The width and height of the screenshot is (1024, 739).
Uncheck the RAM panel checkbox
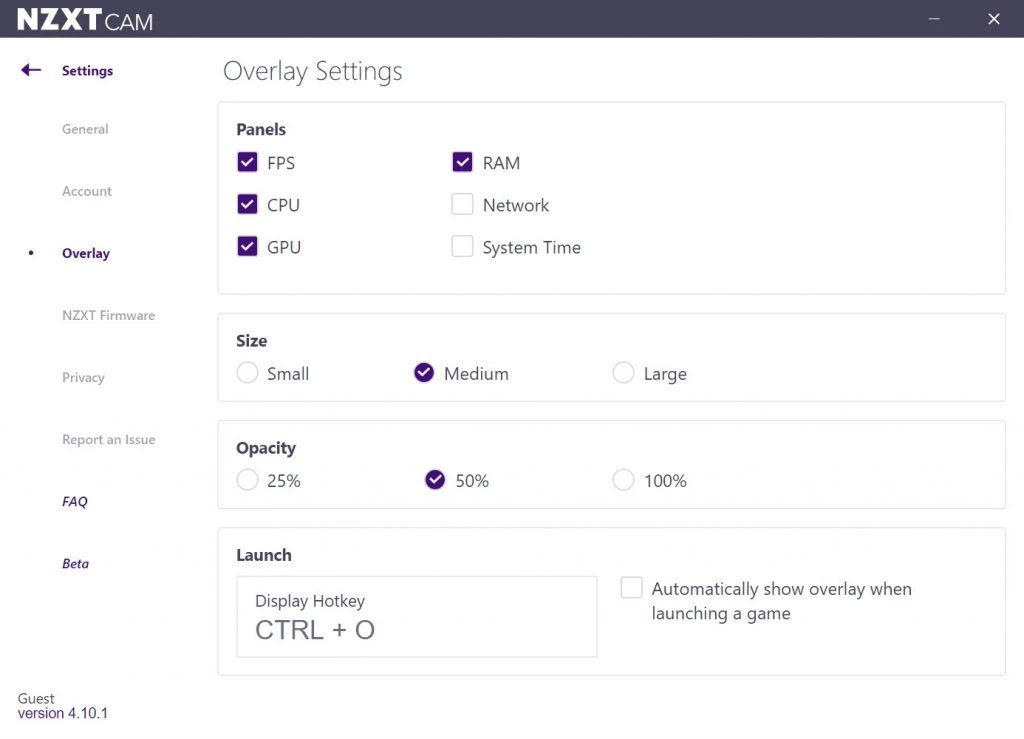(x=462, y=162)
